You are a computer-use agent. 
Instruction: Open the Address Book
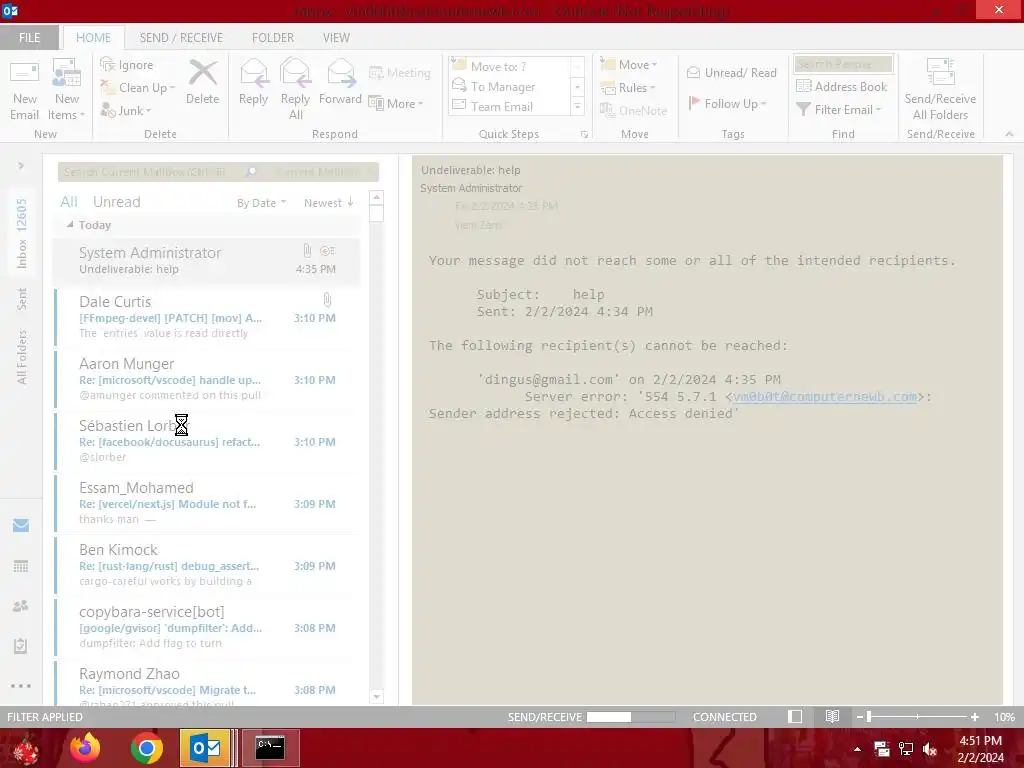pos(842,86)
